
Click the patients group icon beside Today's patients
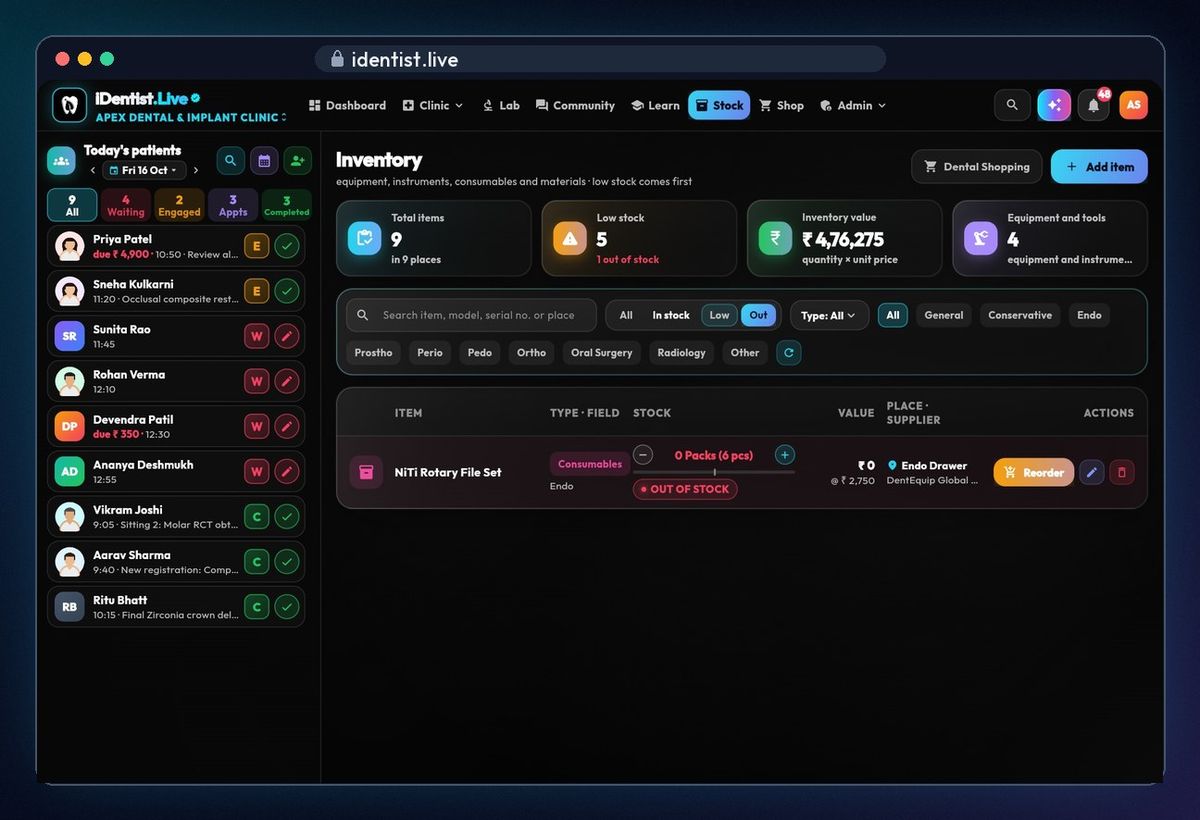coord(61,160)
